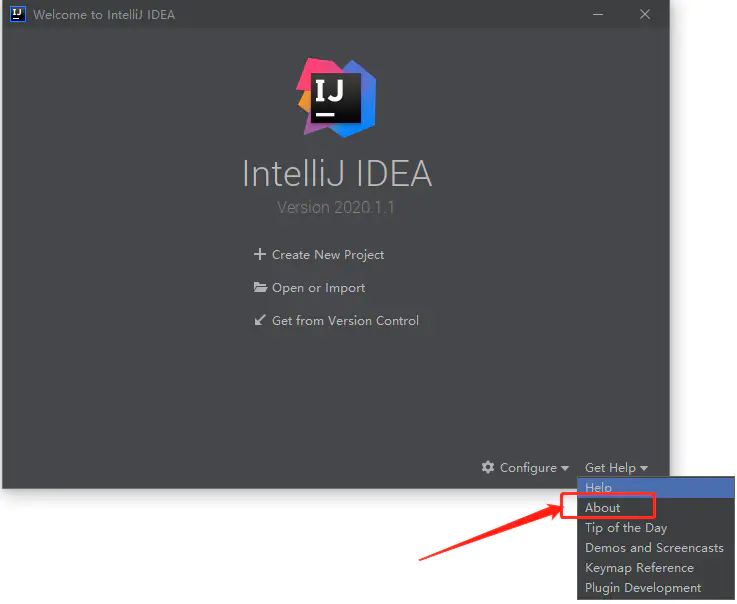Click the arrow icon beside Get from Version Control
Viewport: 737px width, 604px height.
coord(260,320)
